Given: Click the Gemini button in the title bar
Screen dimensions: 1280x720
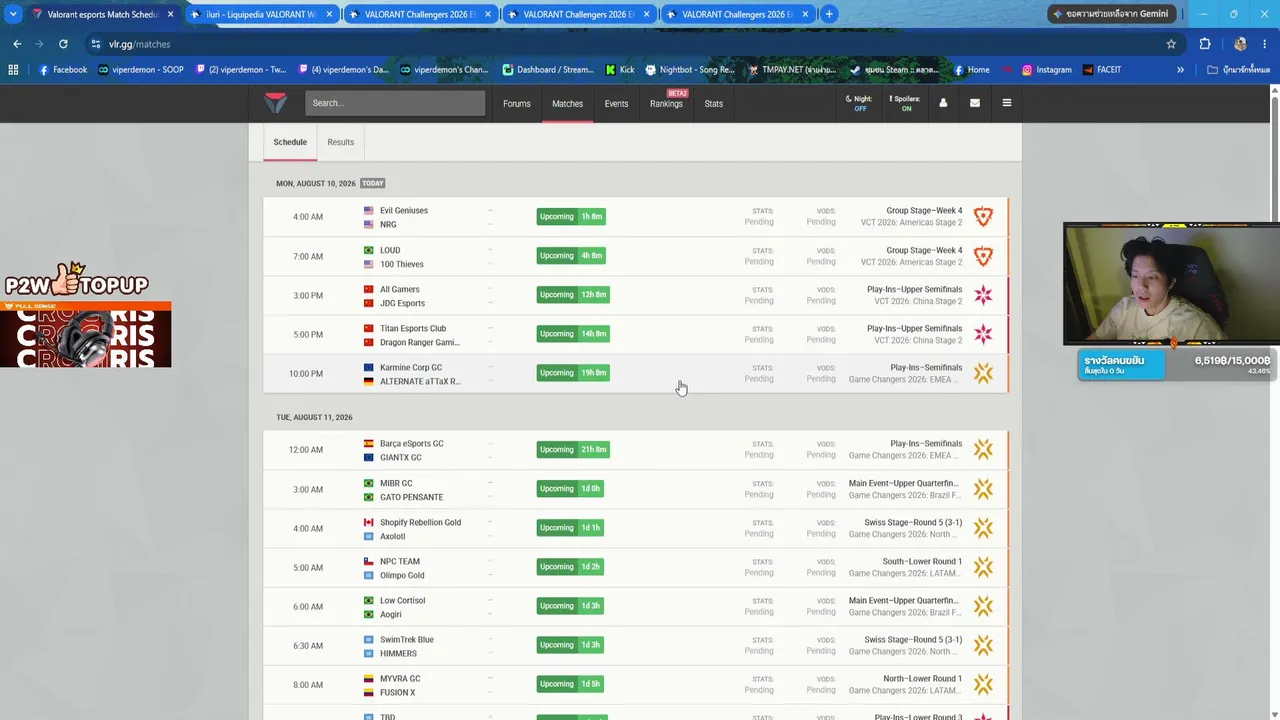Looking at the screenshot, I should 1110,14.
